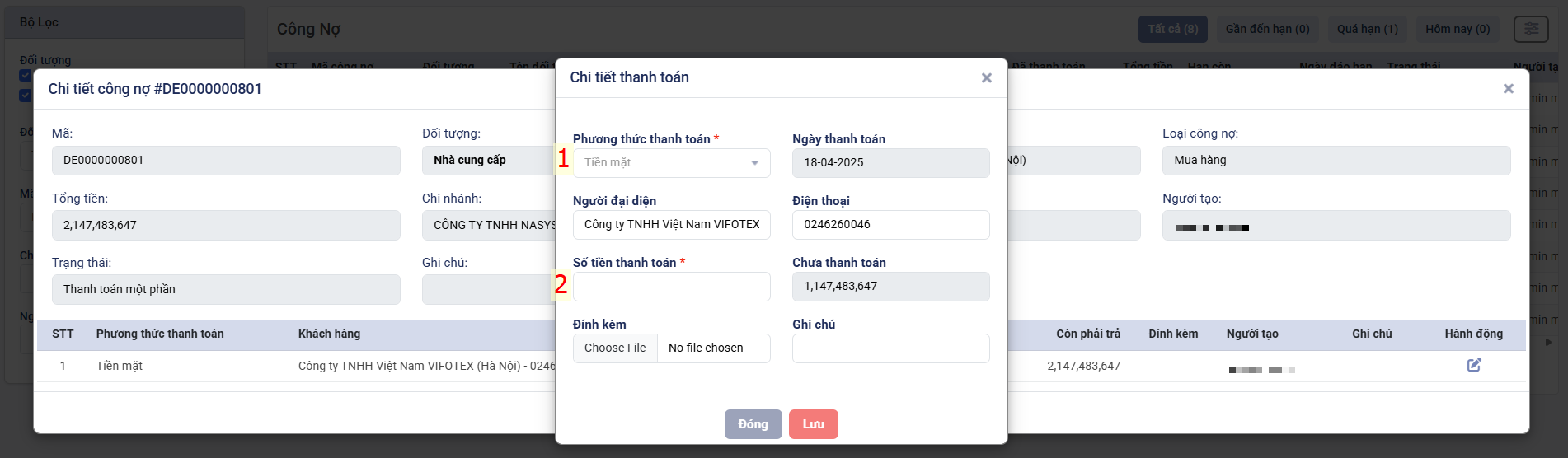Select the Tiền mặt payment method combo box
The width and height of the screenshot is (1568, 458).
click(672, 163)
